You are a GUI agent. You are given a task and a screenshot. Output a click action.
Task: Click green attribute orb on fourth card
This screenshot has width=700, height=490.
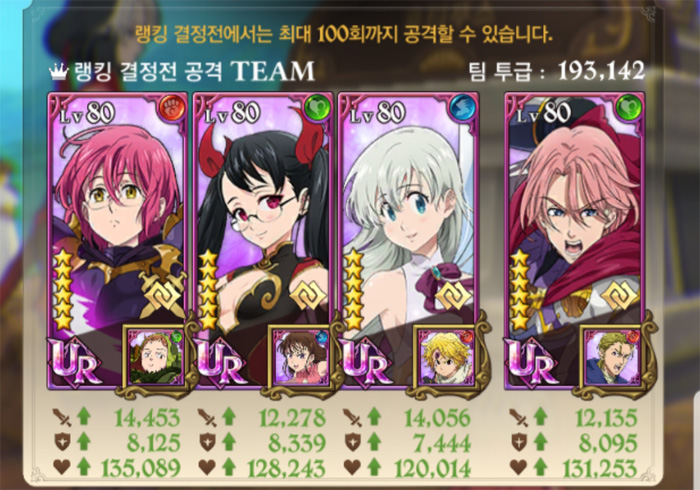[629, 108]
